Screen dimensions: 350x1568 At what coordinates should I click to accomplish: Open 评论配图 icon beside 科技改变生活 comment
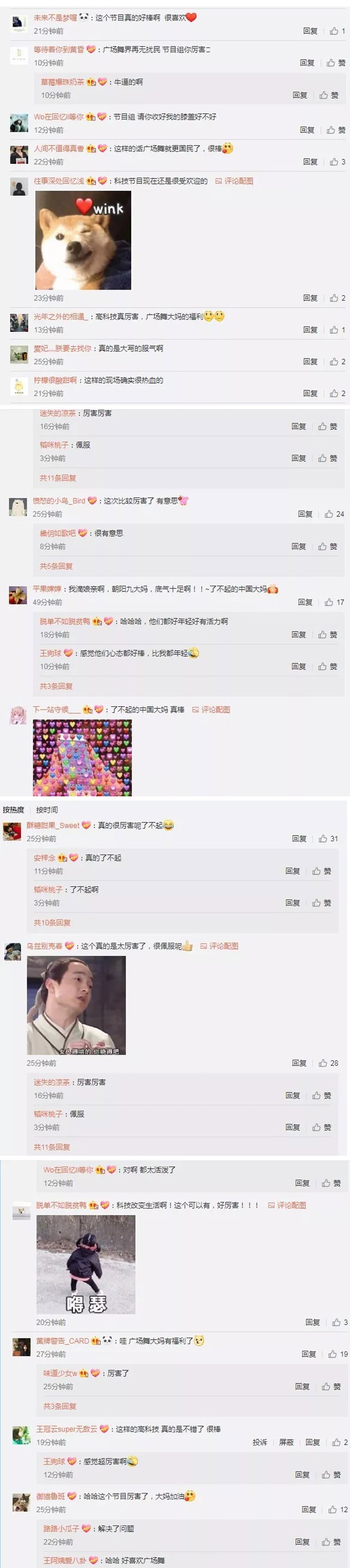[287, 1204]
